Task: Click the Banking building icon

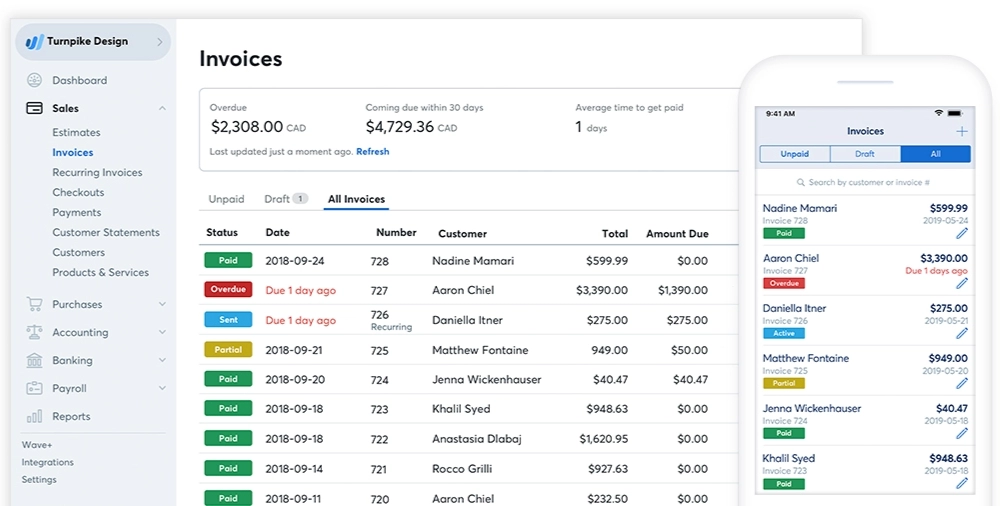Action: [x=34, y=360]
